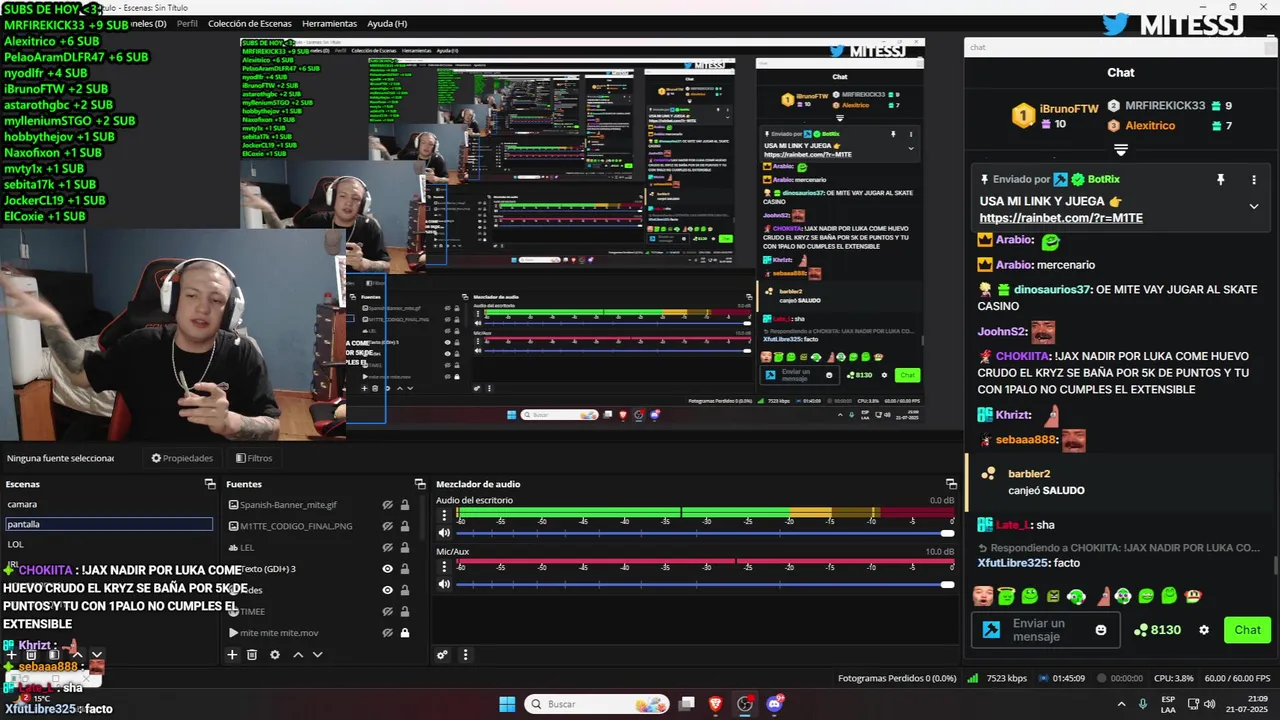Move scene down using Escenas down arrow
Image resolution: width=1280 pixels, height=720 pixels.
click(x=96, y=655)
